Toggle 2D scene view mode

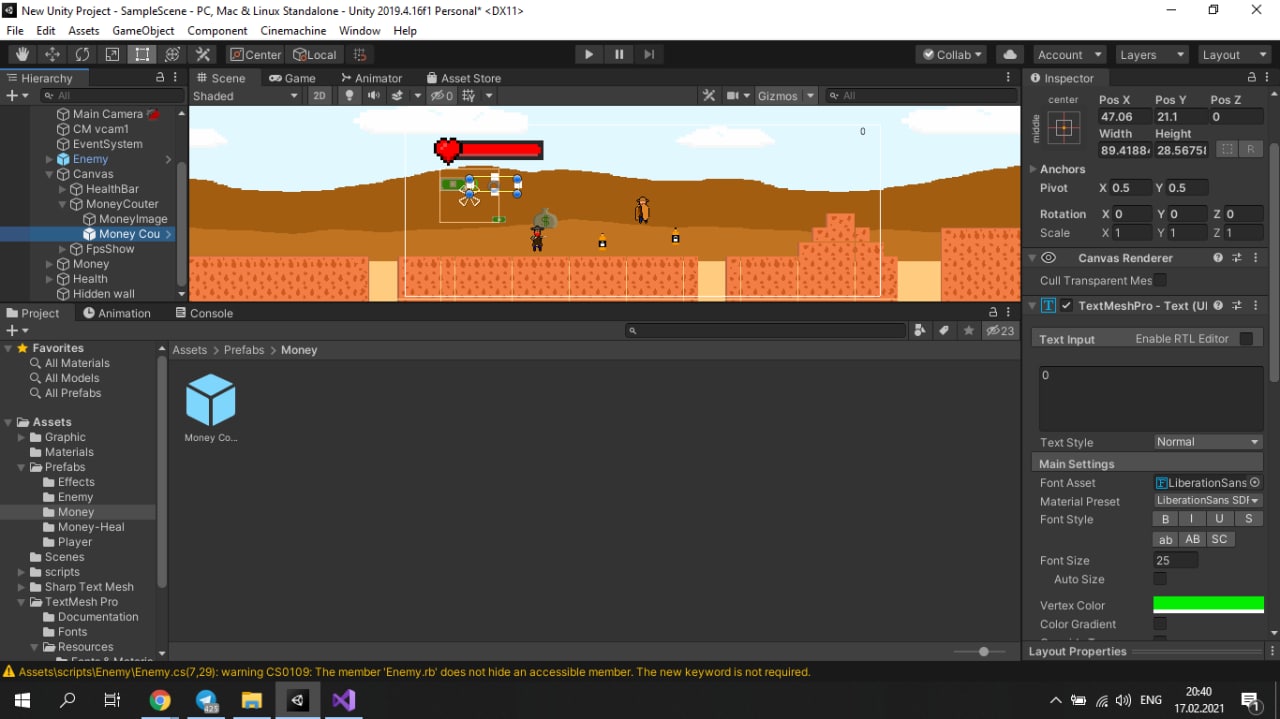[319, 96]
